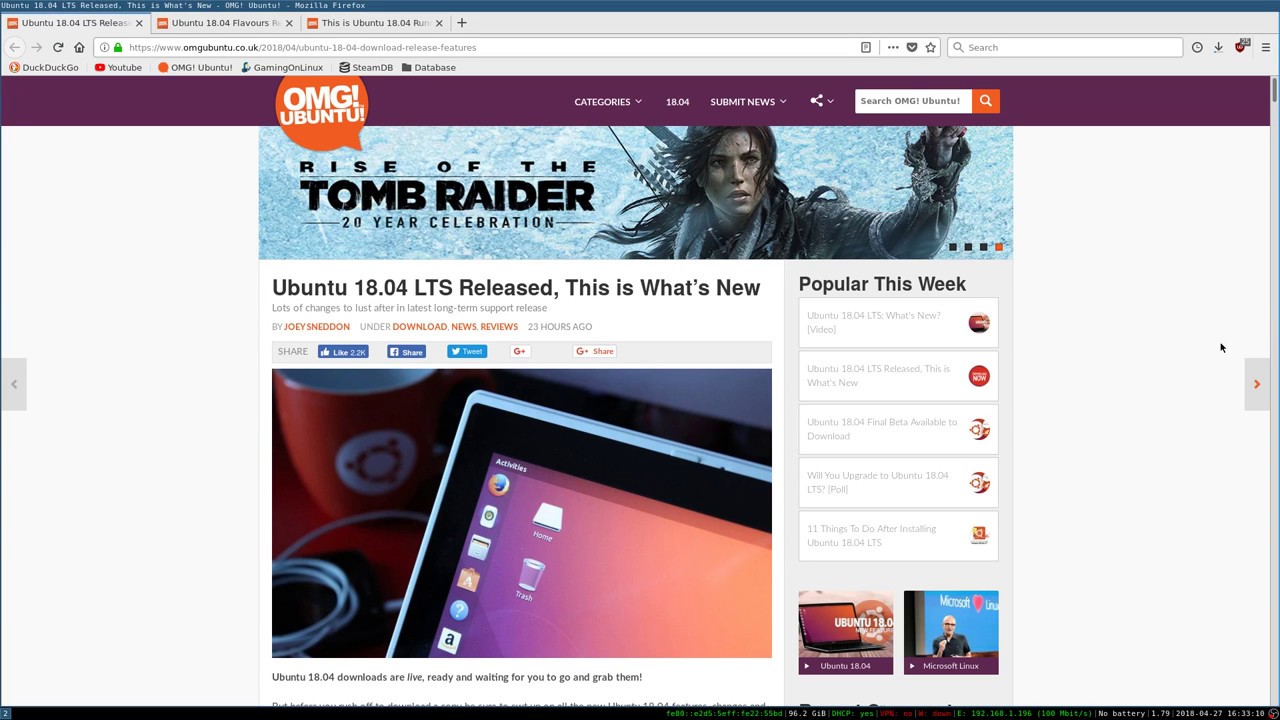Viewport: 1280px width, 720px height.
Task: Open the downloads arrow icon
Action: pyautogui.click(x=1218, y=47)
